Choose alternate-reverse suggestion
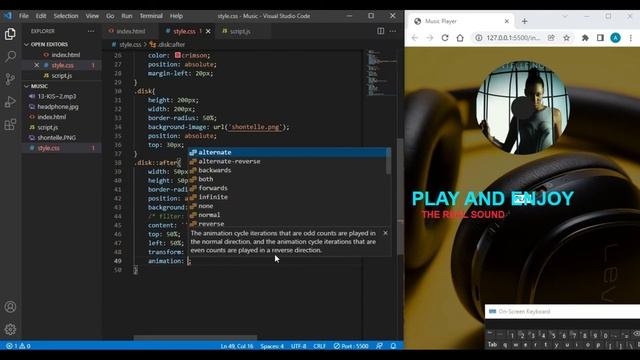 [x=288, y=161]
